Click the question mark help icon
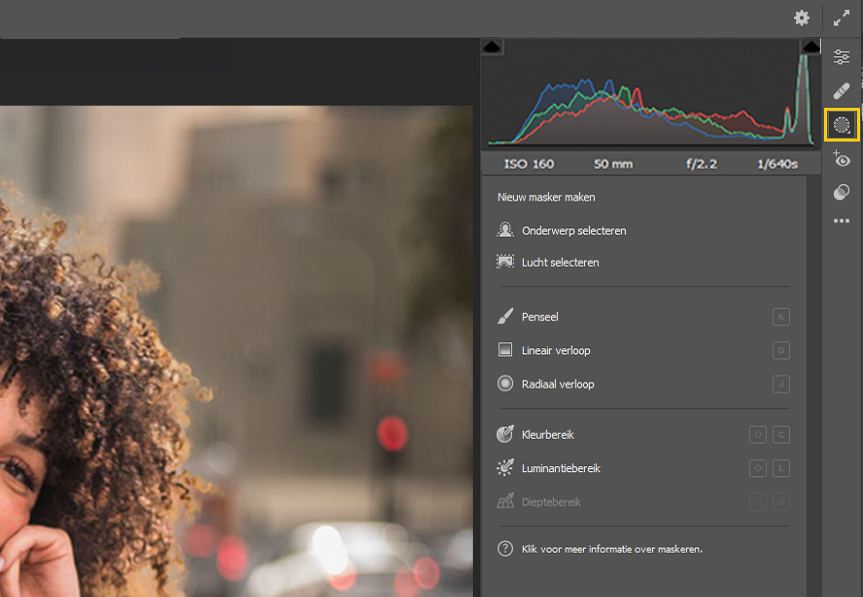 click(x=505, y=549)
